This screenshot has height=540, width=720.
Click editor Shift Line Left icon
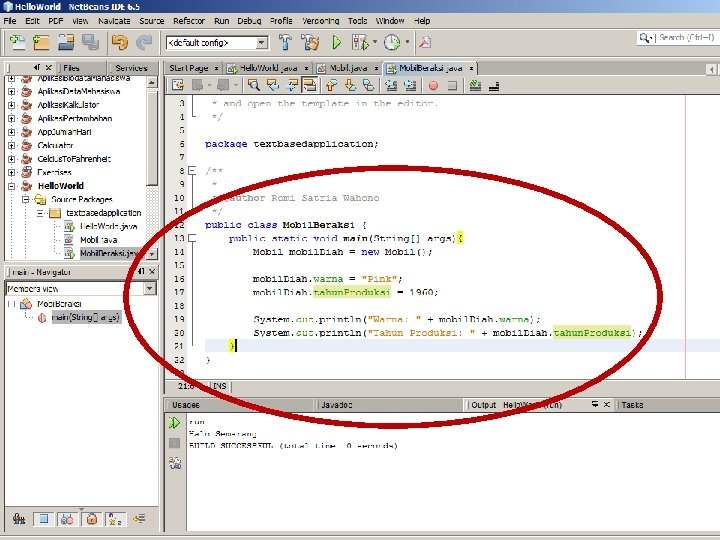pos(391,85)
